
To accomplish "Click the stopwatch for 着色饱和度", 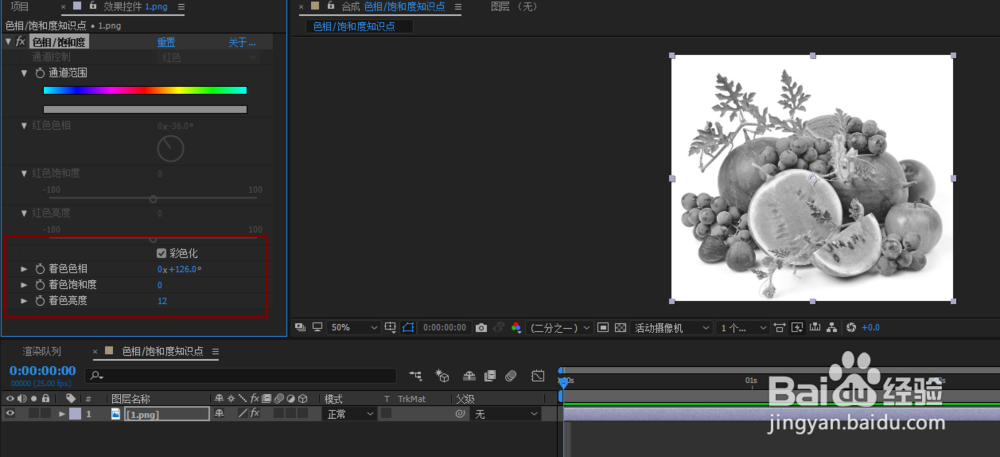I will 40,285.
